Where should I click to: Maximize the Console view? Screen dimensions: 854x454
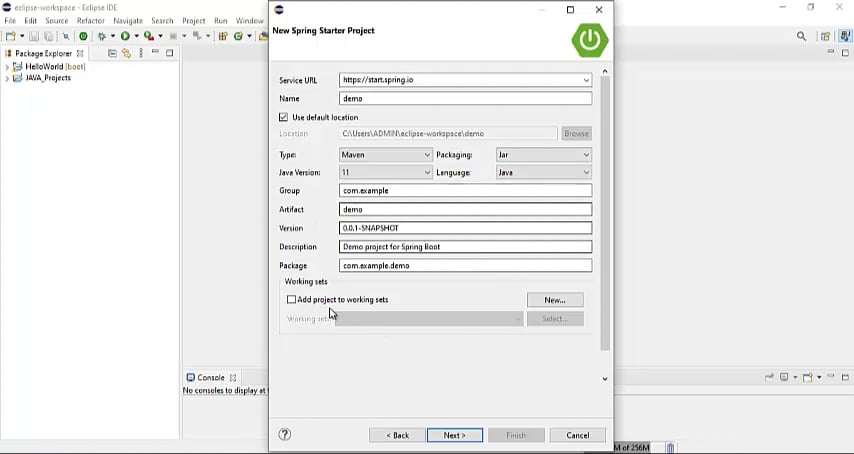pos(845,377)
